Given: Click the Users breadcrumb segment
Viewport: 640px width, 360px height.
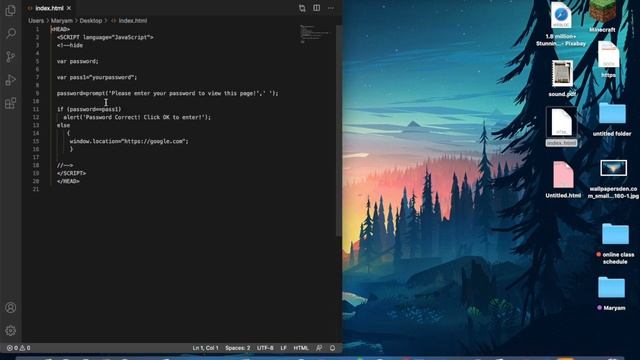Looking at the screenshot, I should pyautogui.click(x=36, y=20).
